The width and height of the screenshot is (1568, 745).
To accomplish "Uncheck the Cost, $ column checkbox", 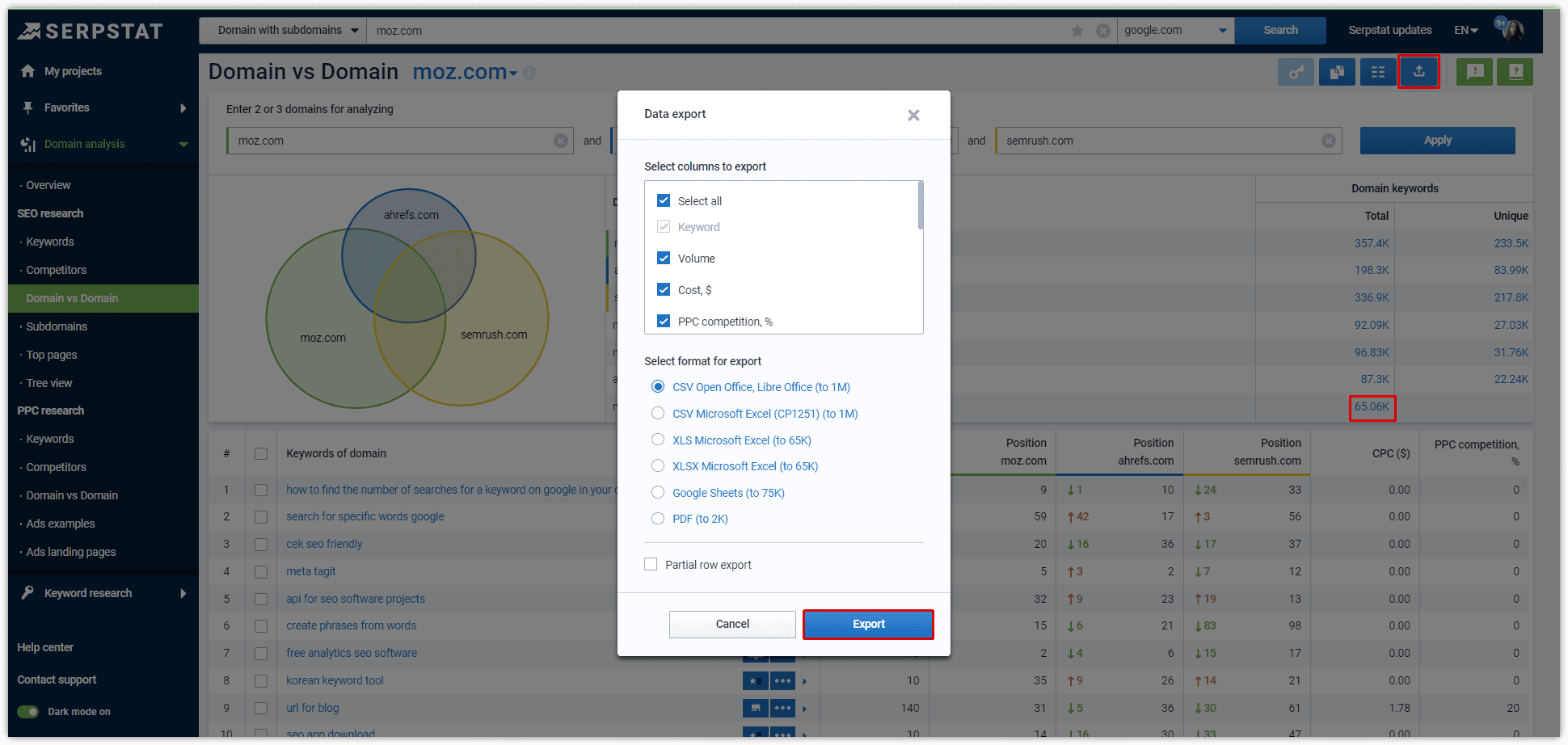I will (664, 289).
